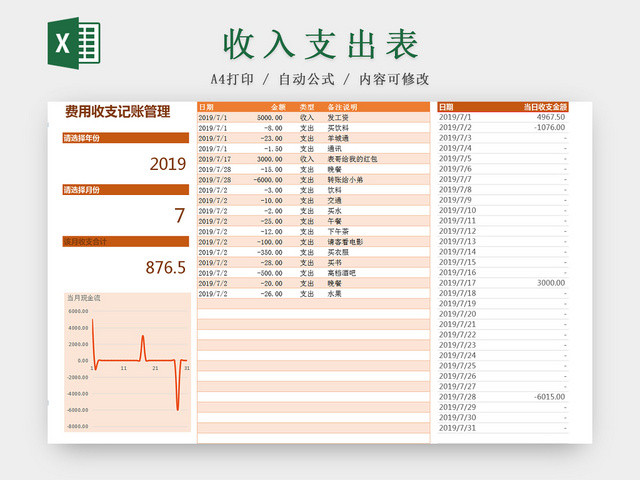This screenshot has width=640, height=480.
Task: Click the 请选择年份 header bar
Action: 126,138
